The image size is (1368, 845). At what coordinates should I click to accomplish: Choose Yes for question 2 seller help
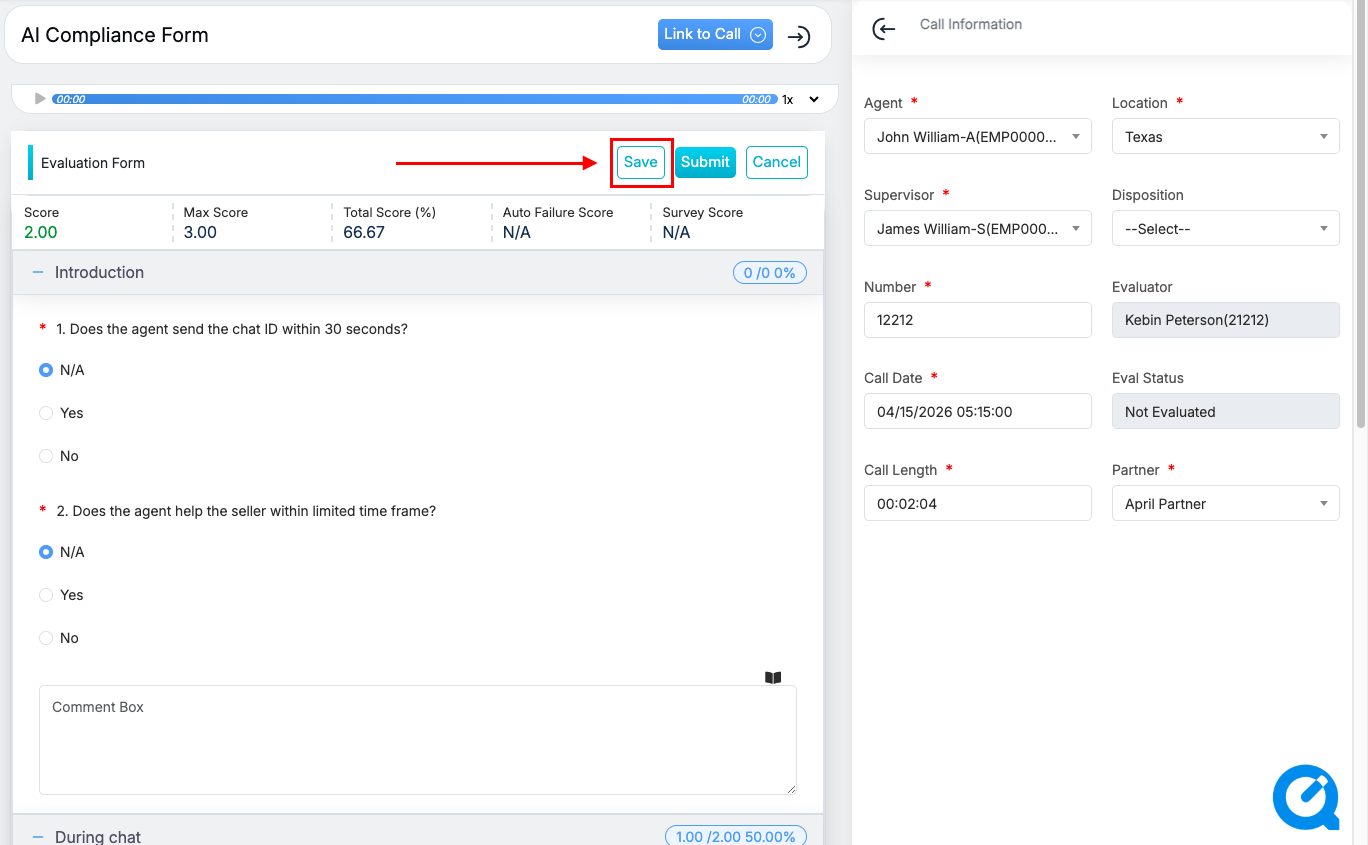[x=46, y=595]
